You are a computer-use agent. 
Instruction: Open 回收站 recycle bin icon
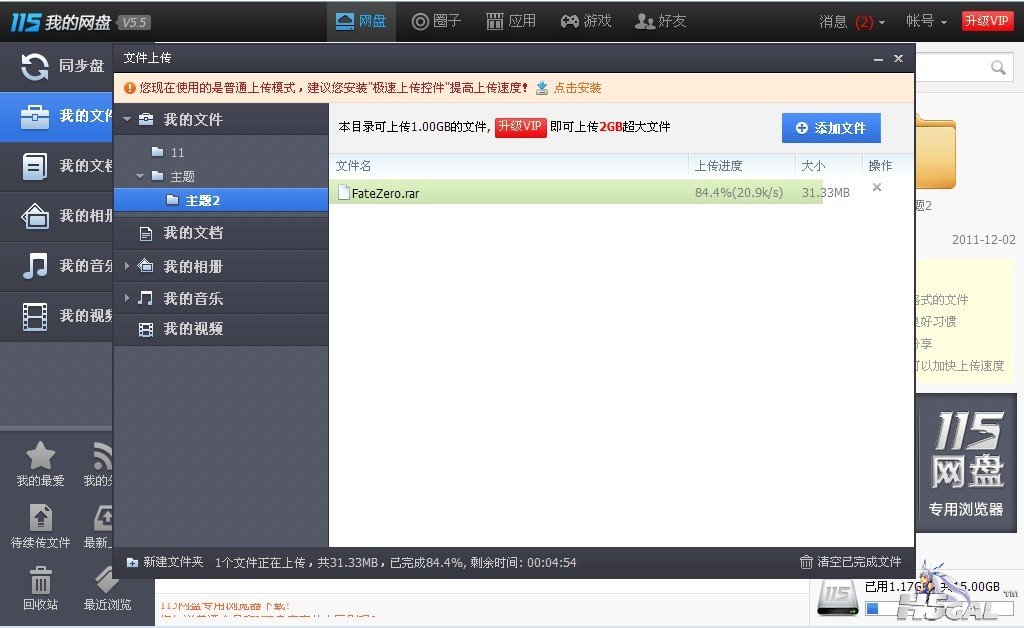(x=40, y=580)
